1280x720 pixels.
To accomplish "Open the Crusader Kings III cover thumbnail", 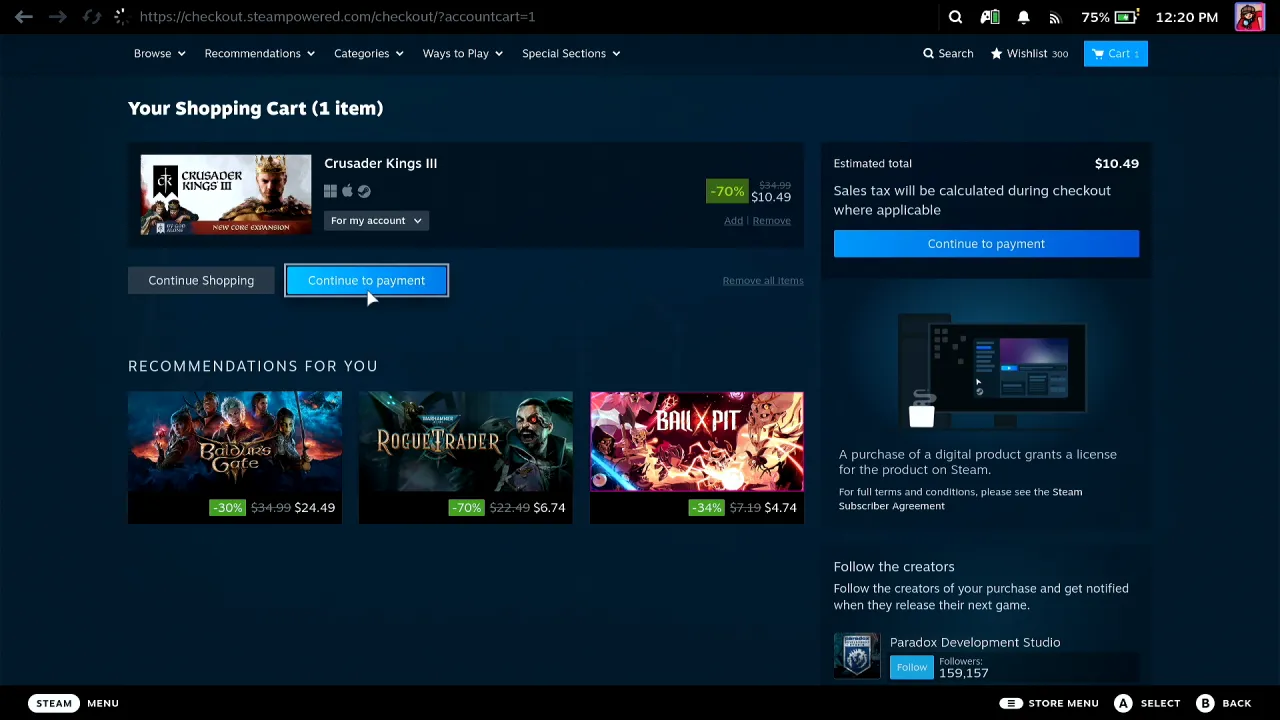I will (226, 195).
